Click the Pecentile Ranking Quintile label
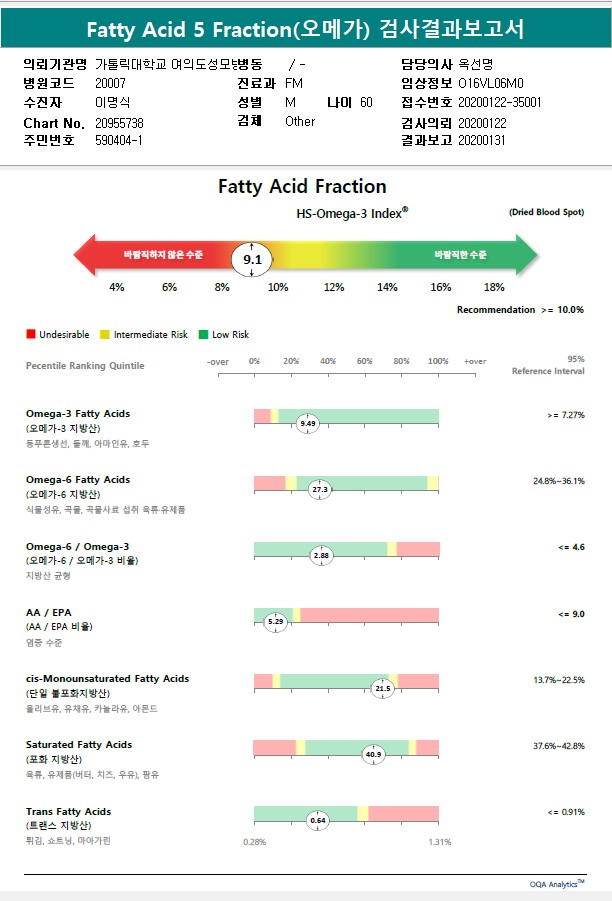The height and width of the screenshot is (901, 612). [85, 366]
